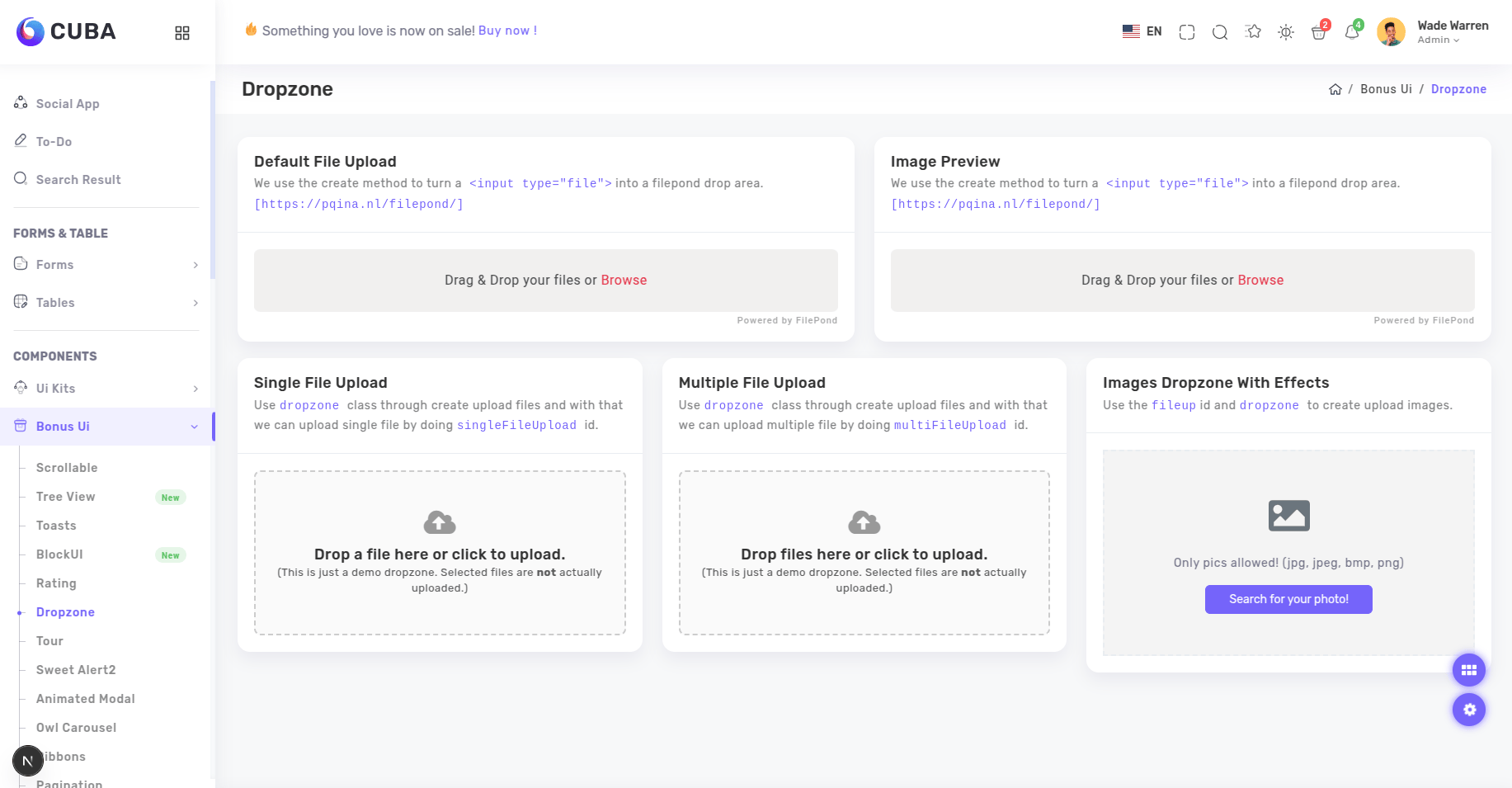
Task: Go home via breadcrumb house icon
Action: pos(1335,89)
